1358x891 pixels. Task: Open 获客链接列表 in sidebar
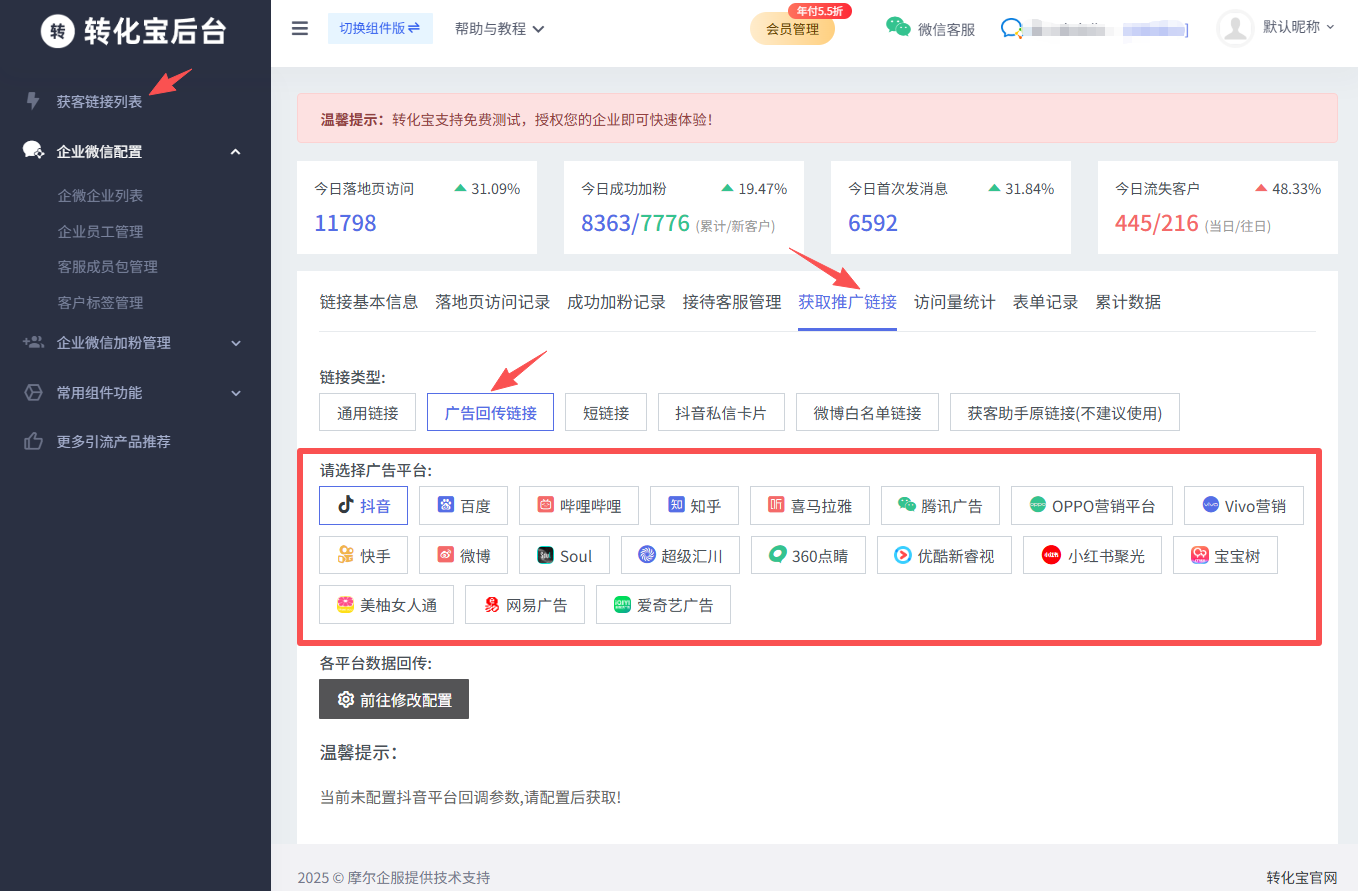click(99, 102)
